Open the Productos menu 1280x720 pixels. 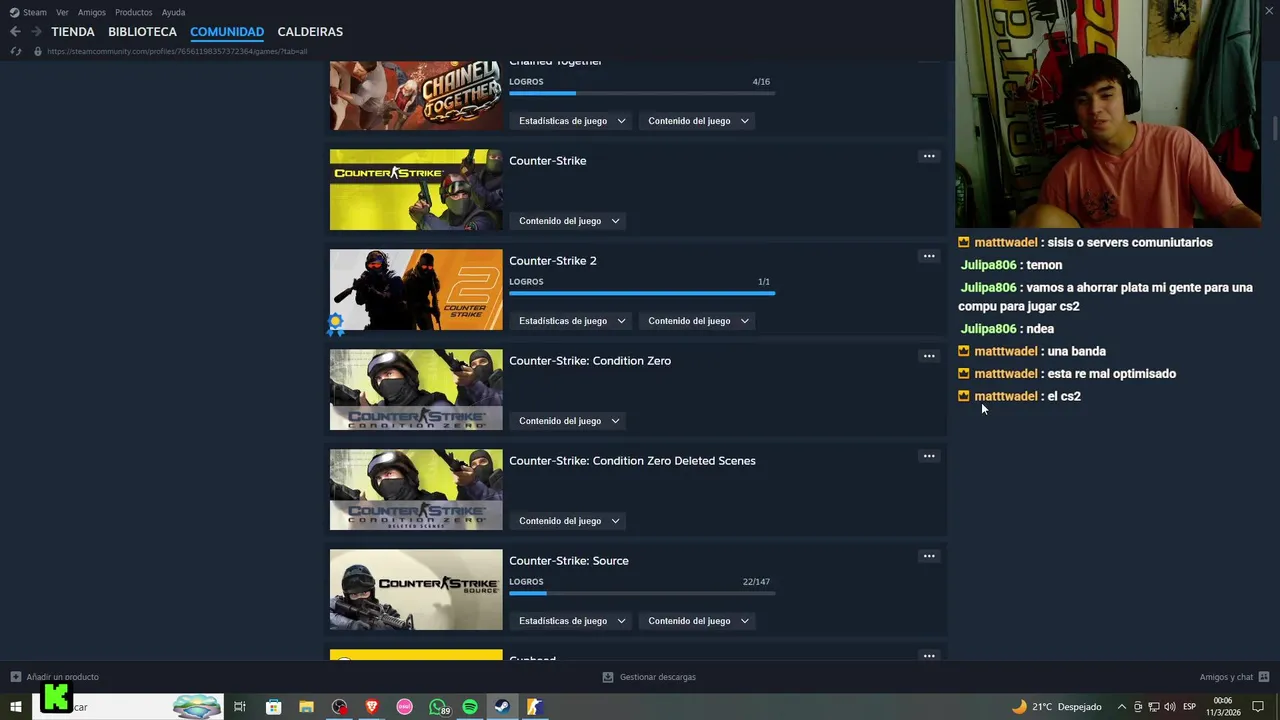tap(134, 12)
